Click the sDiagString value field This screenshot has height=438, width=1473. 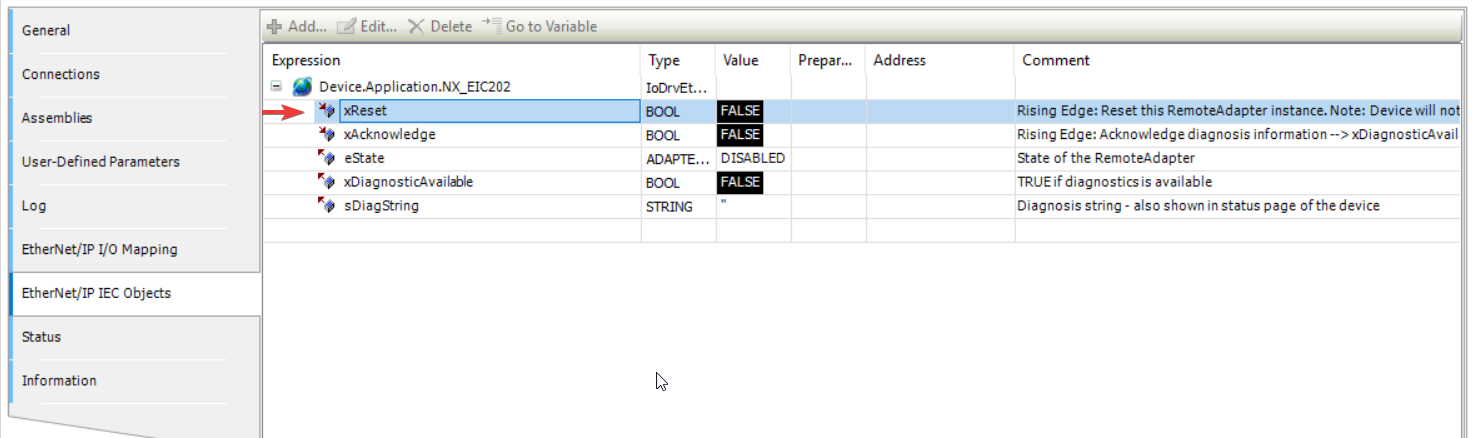coord(752,206)
